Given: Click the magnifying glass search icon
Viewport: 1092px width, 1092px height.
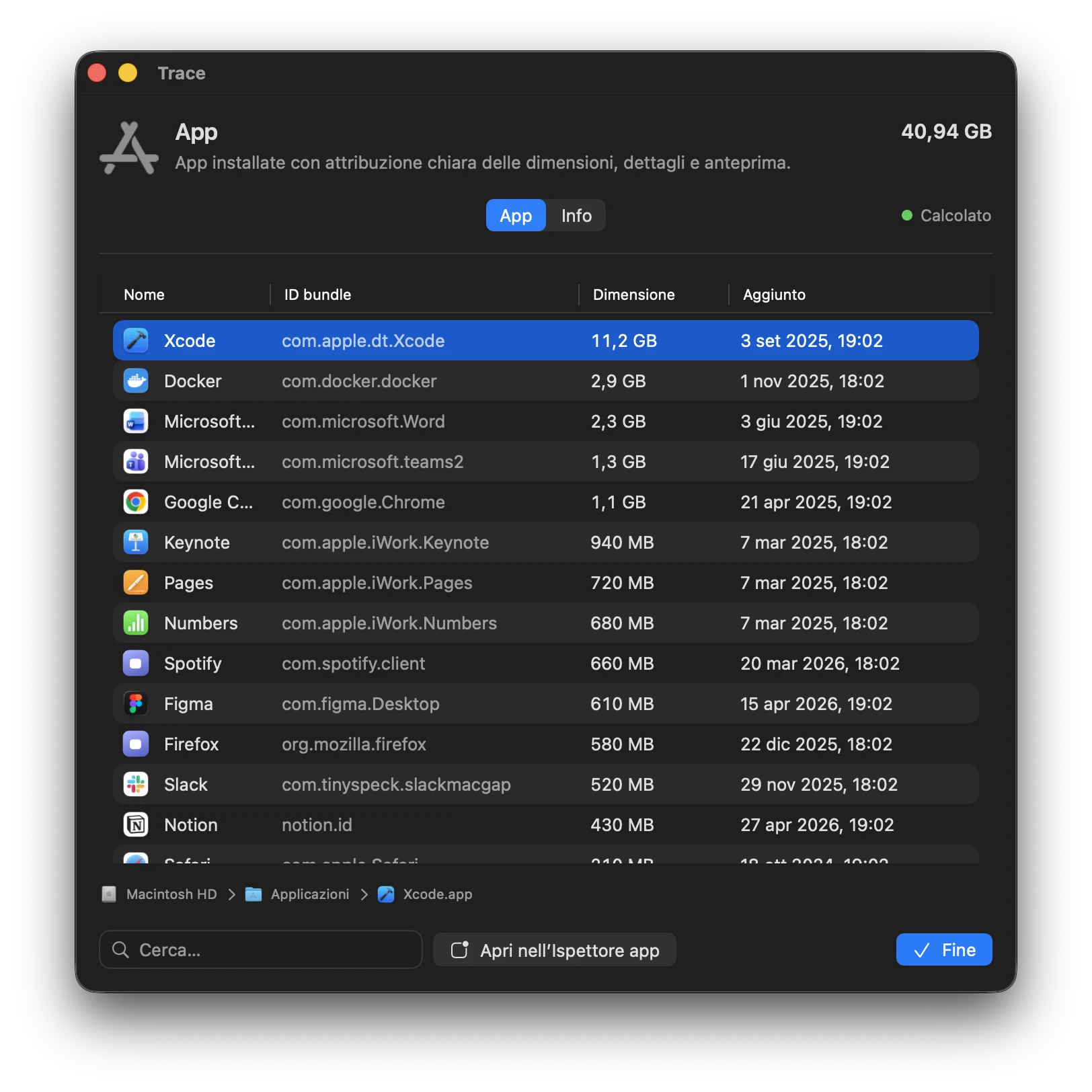Looking at the screenshot, I should coord(121,949).
